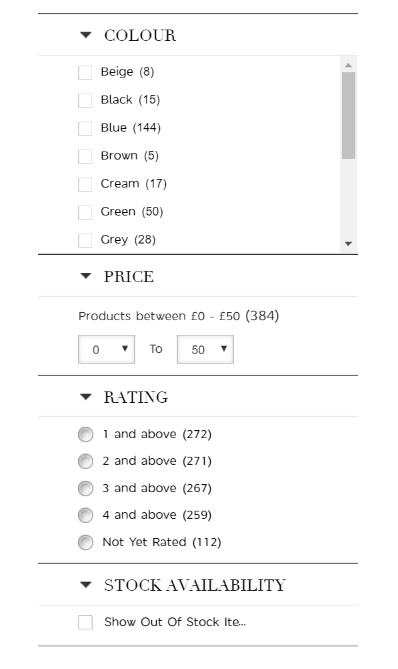Viewport: 398px width, 669px height.
Task: Select the 1 and above rating
Action: point(85,434)
